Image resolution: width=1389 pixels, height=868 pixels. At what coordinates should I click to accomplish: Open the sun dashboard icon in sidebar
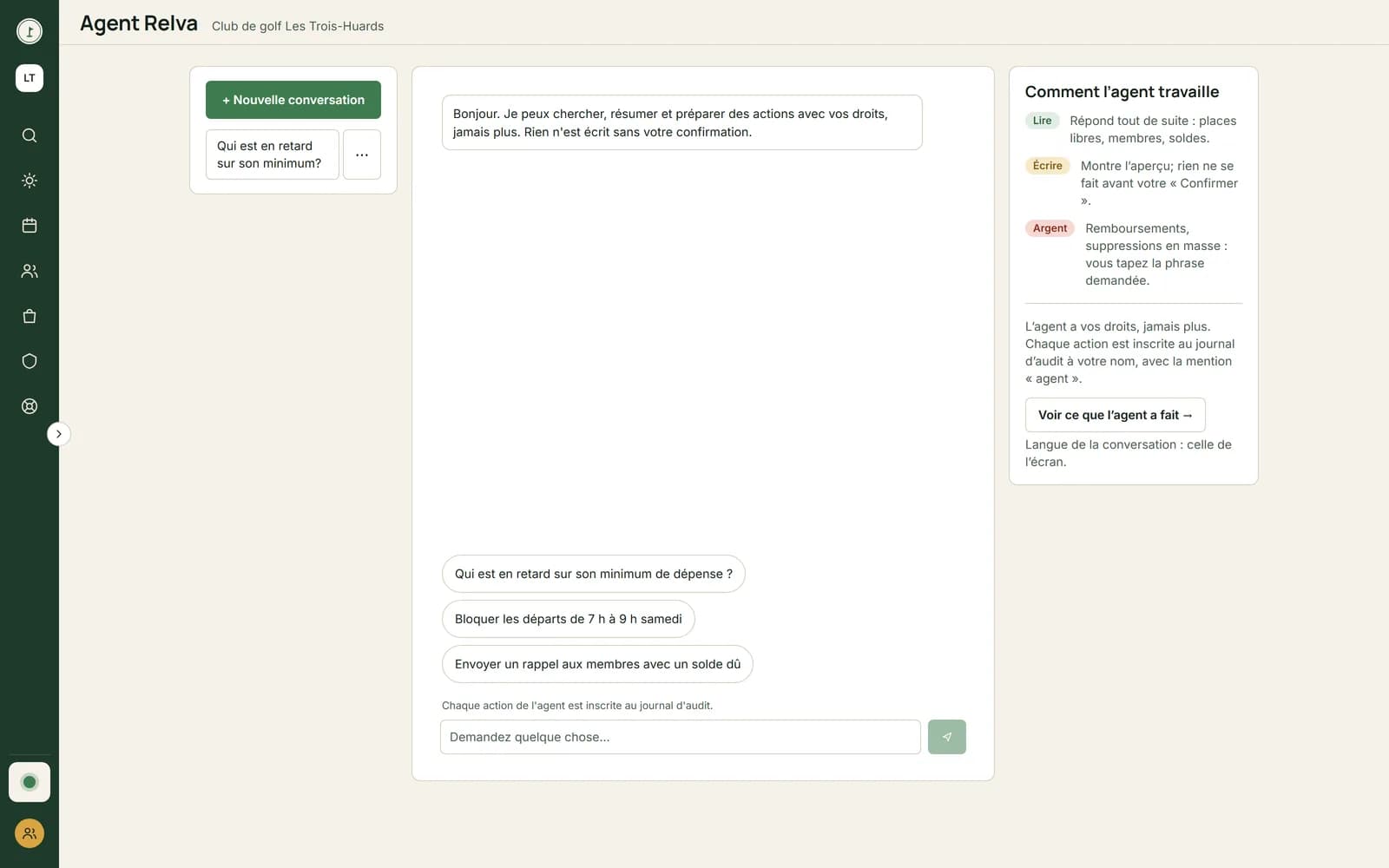coord(30,181)
